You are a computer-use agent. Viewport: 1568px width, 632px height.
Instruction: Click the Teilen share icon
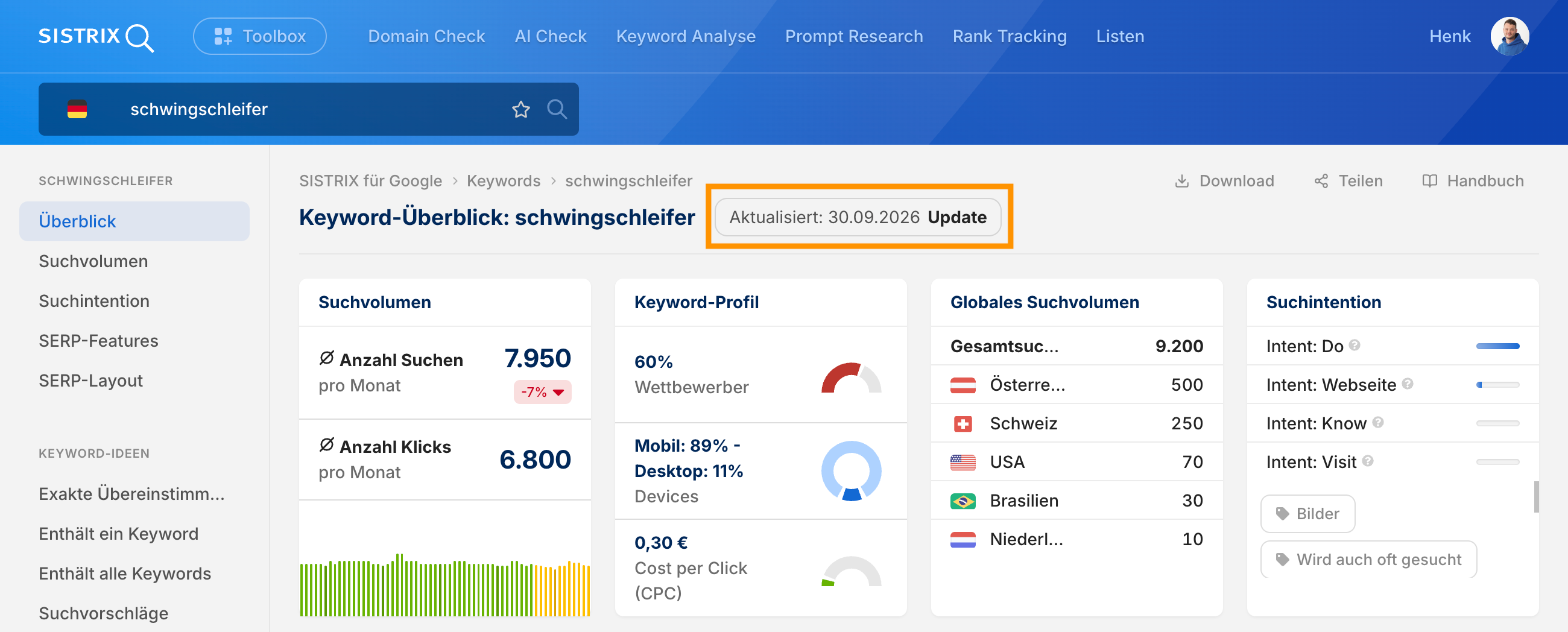[x=1320, y=181]
